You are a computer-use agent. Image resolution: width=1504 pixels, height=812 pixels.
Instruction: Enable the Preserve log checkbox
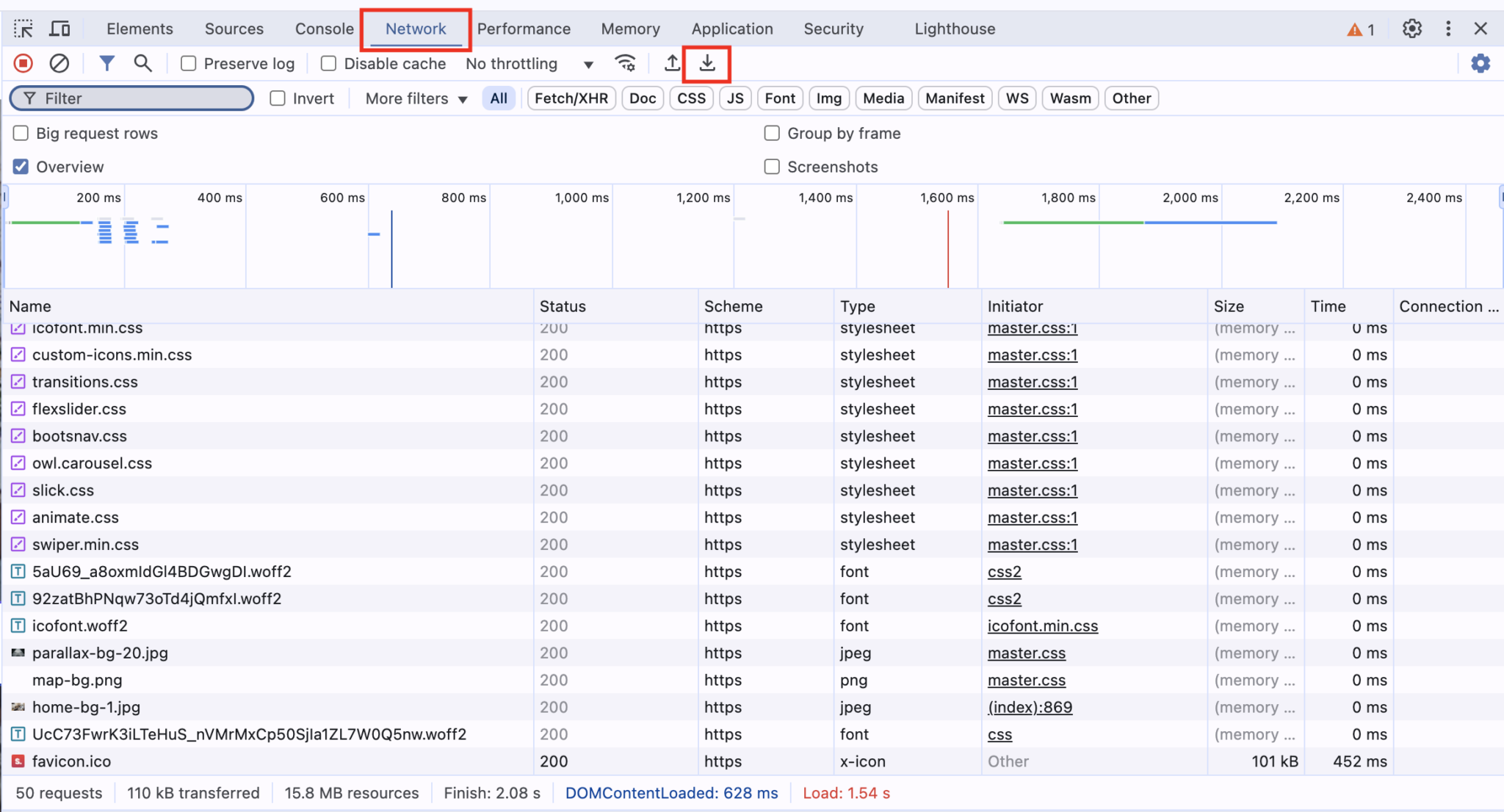point(188,63)
